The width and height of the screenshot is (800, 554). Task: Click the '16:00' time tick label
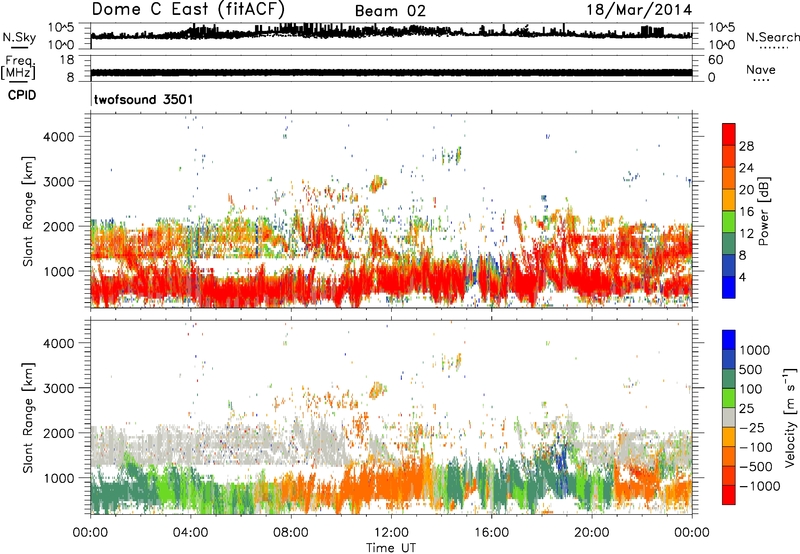(491, 533)
